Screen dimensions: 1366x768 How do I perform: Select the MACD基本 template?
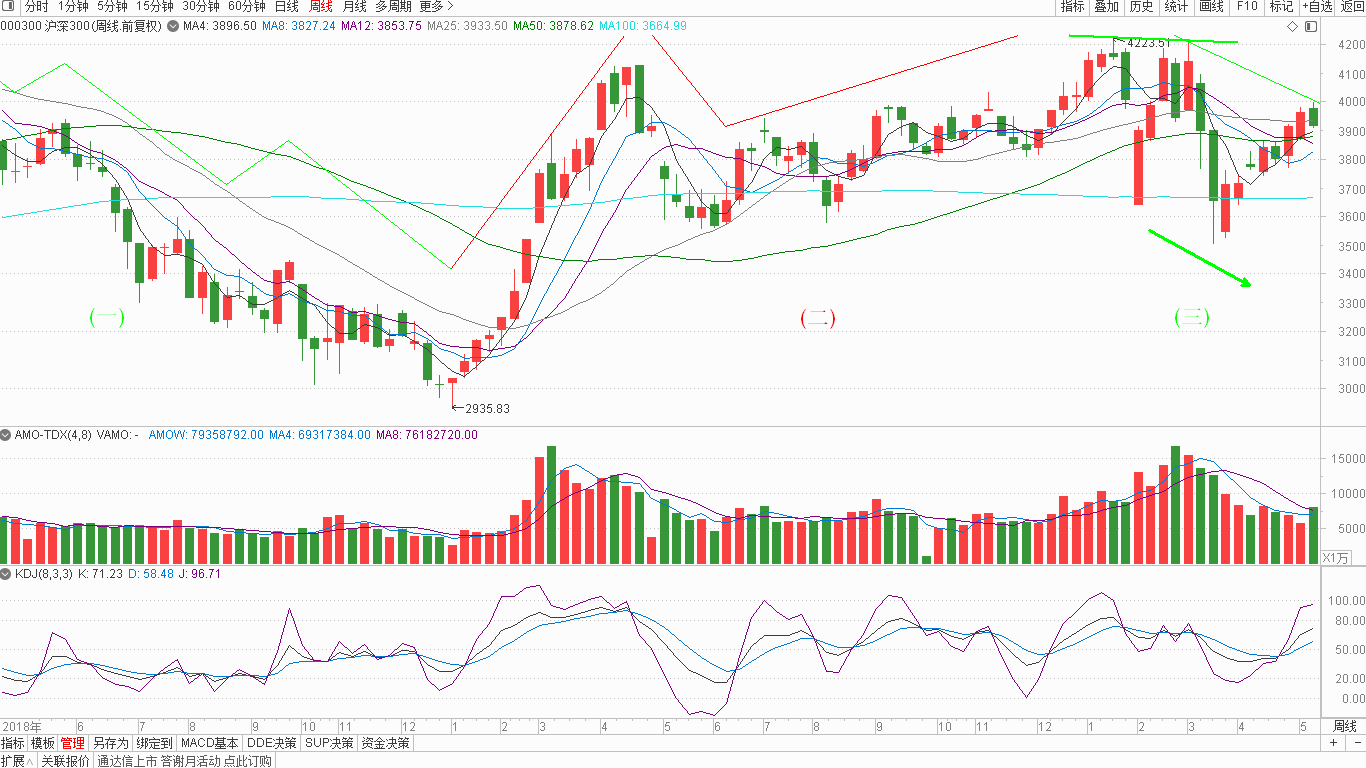click(x=210, y=743)
